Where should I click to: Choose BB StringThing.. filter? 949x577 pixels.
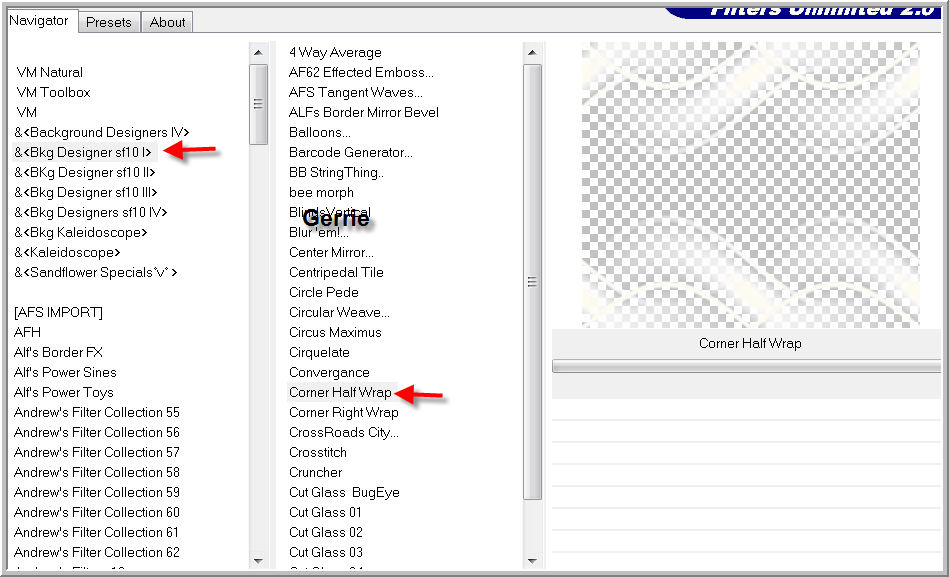click(337, 173)
